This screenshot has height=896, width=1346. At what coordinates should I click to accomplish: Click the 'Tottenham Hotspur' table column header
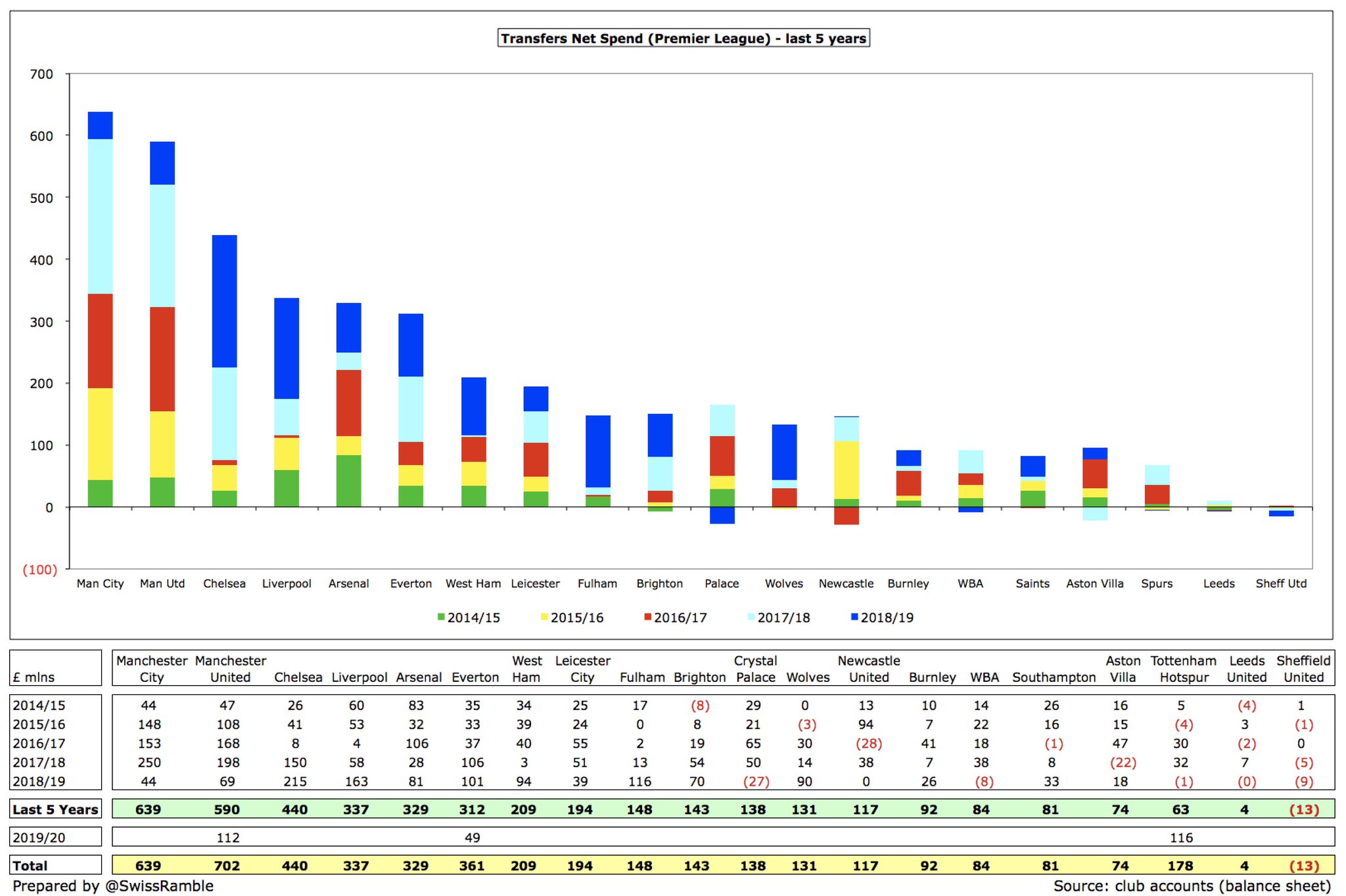click(1184, 669)
